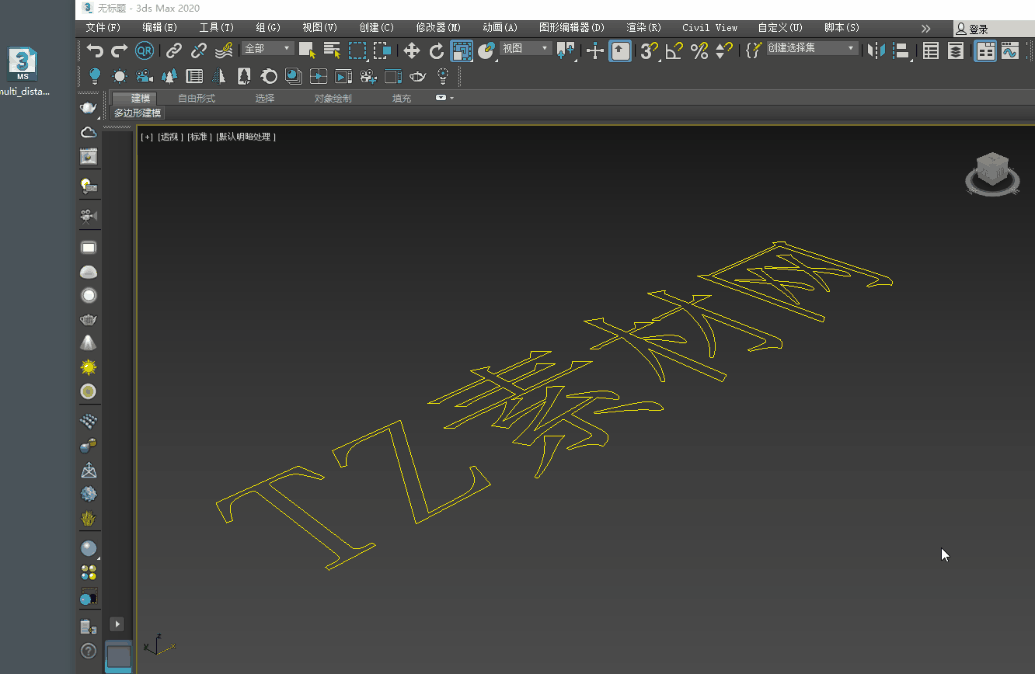The image size is (1035, 674).
Task: Click the [+] viewport label menu
Action: pos(147,137)
